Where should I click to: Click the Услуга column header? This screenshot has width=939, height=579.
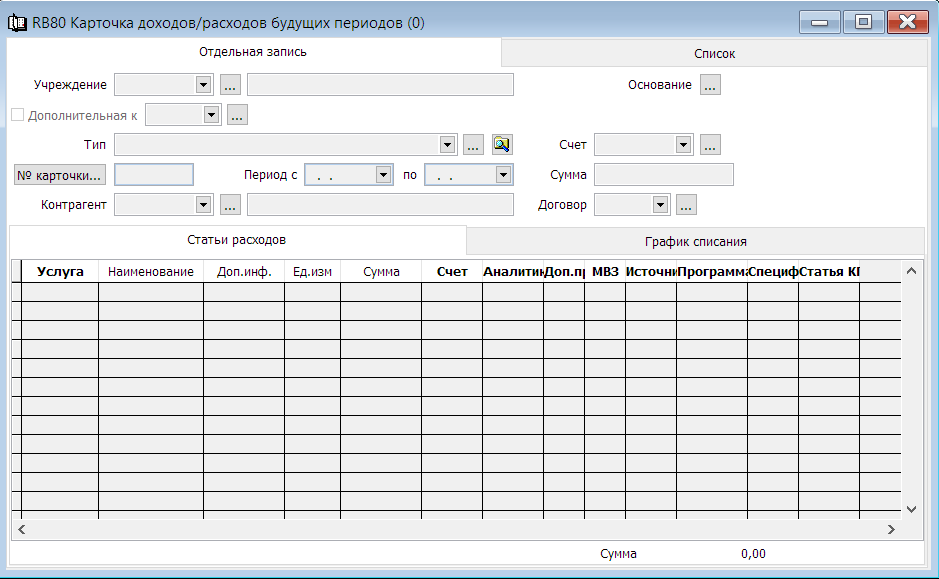(x=60, y=272)
